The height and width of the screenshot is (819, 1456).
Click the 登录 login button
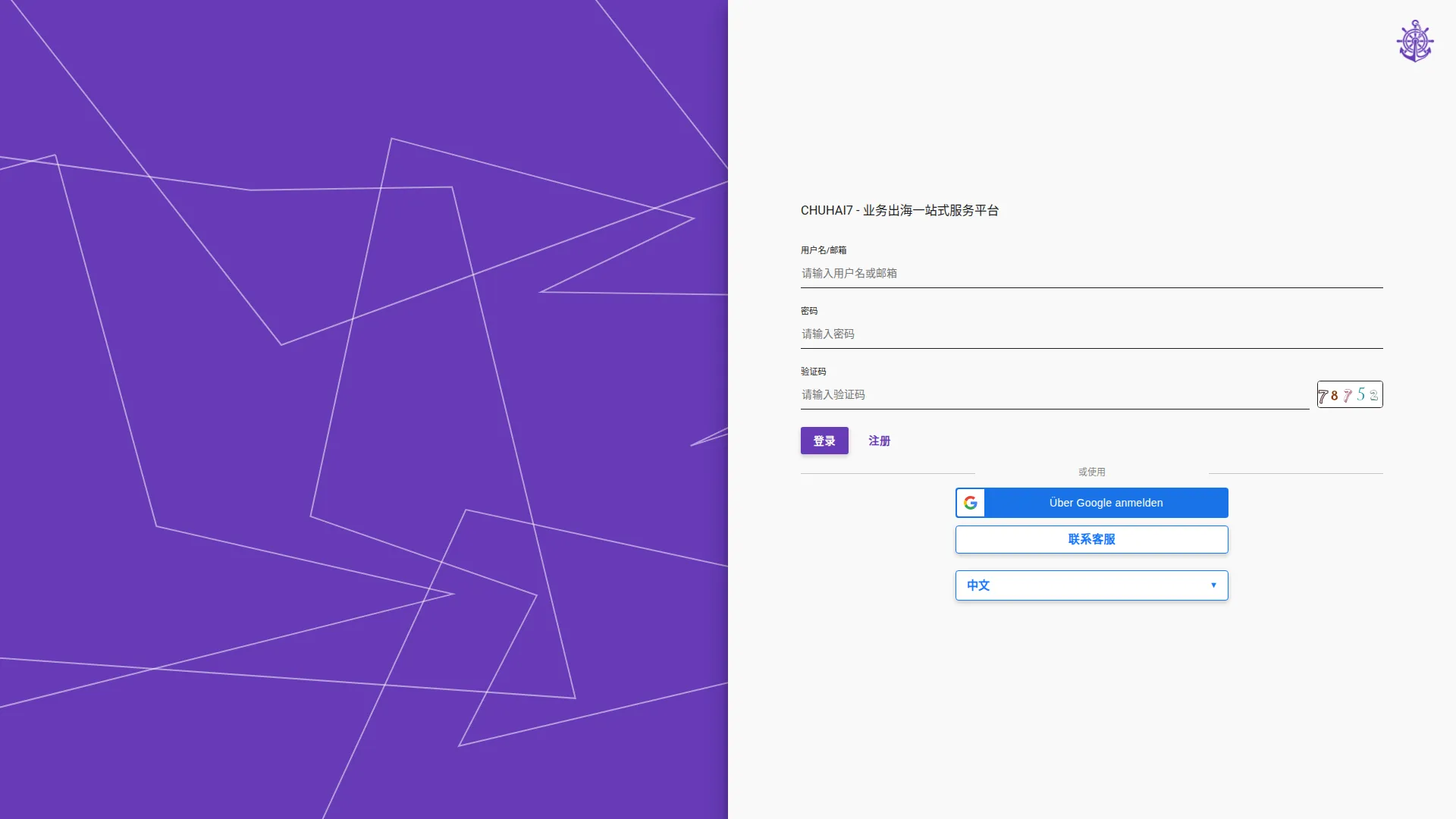point(824,441)
